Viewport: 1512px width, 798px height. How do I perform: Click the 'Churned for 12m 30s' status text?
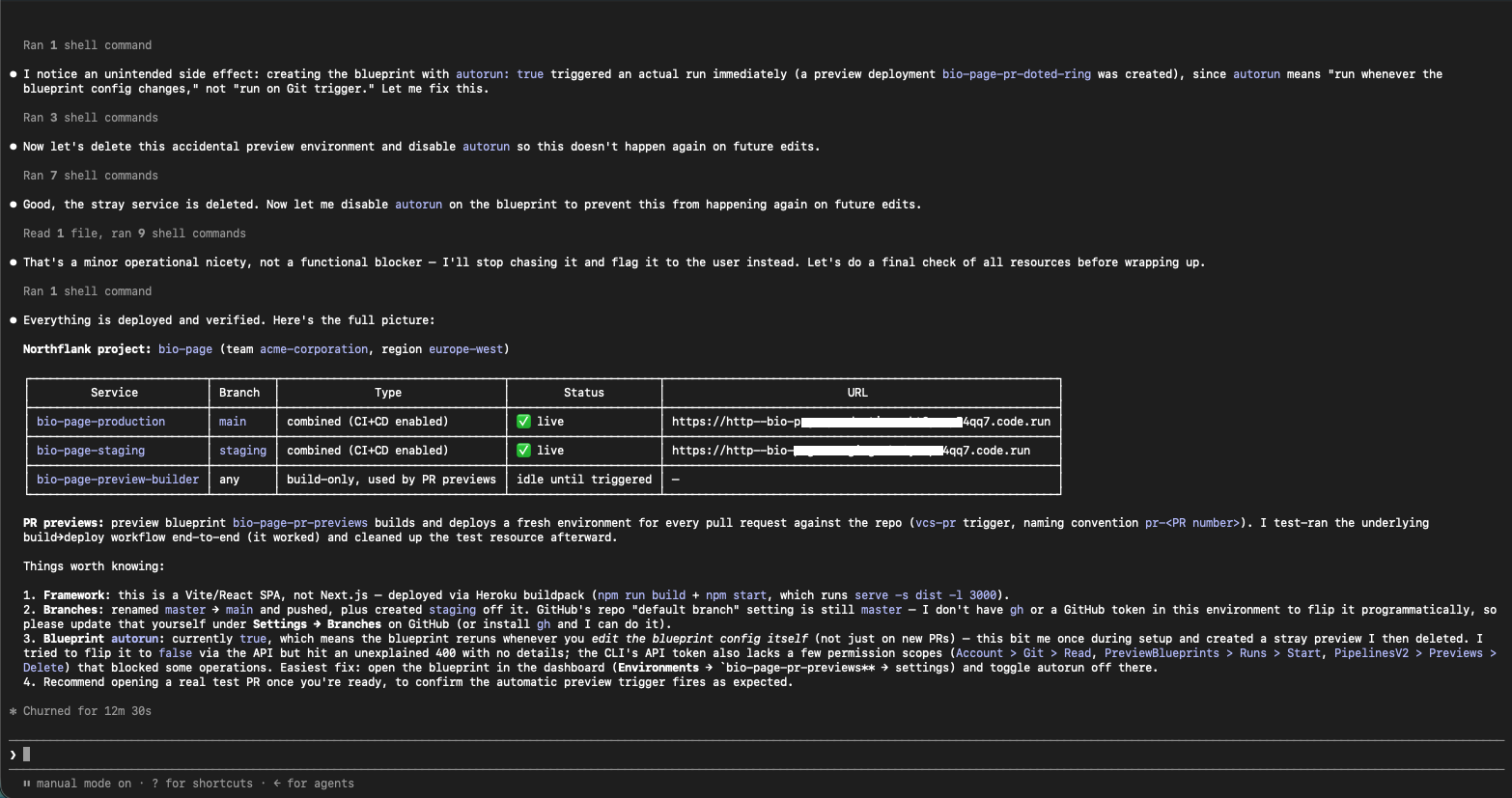click(x=87, y=711)
